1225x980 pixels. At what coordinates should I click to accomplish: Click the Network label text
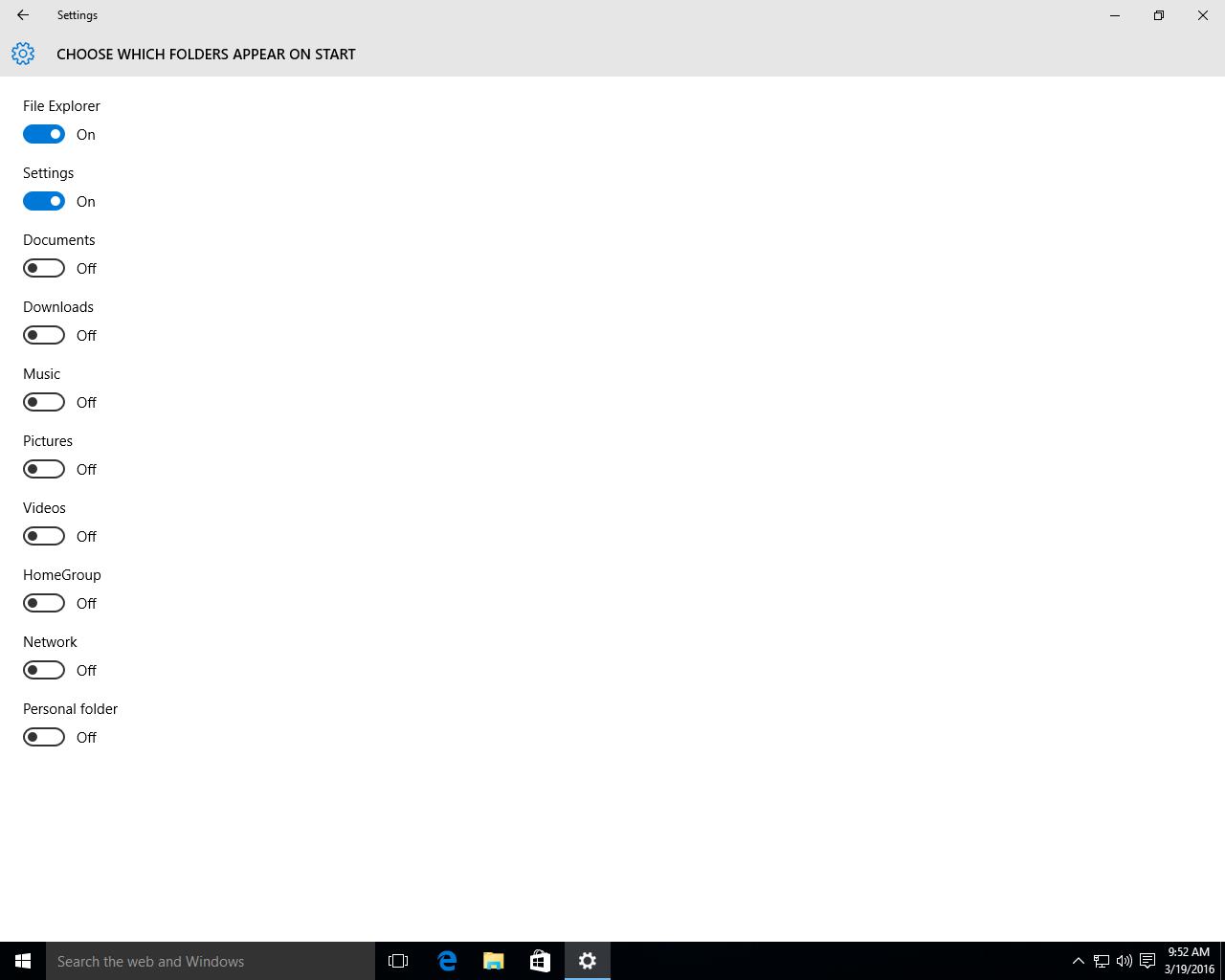point(50,642)
